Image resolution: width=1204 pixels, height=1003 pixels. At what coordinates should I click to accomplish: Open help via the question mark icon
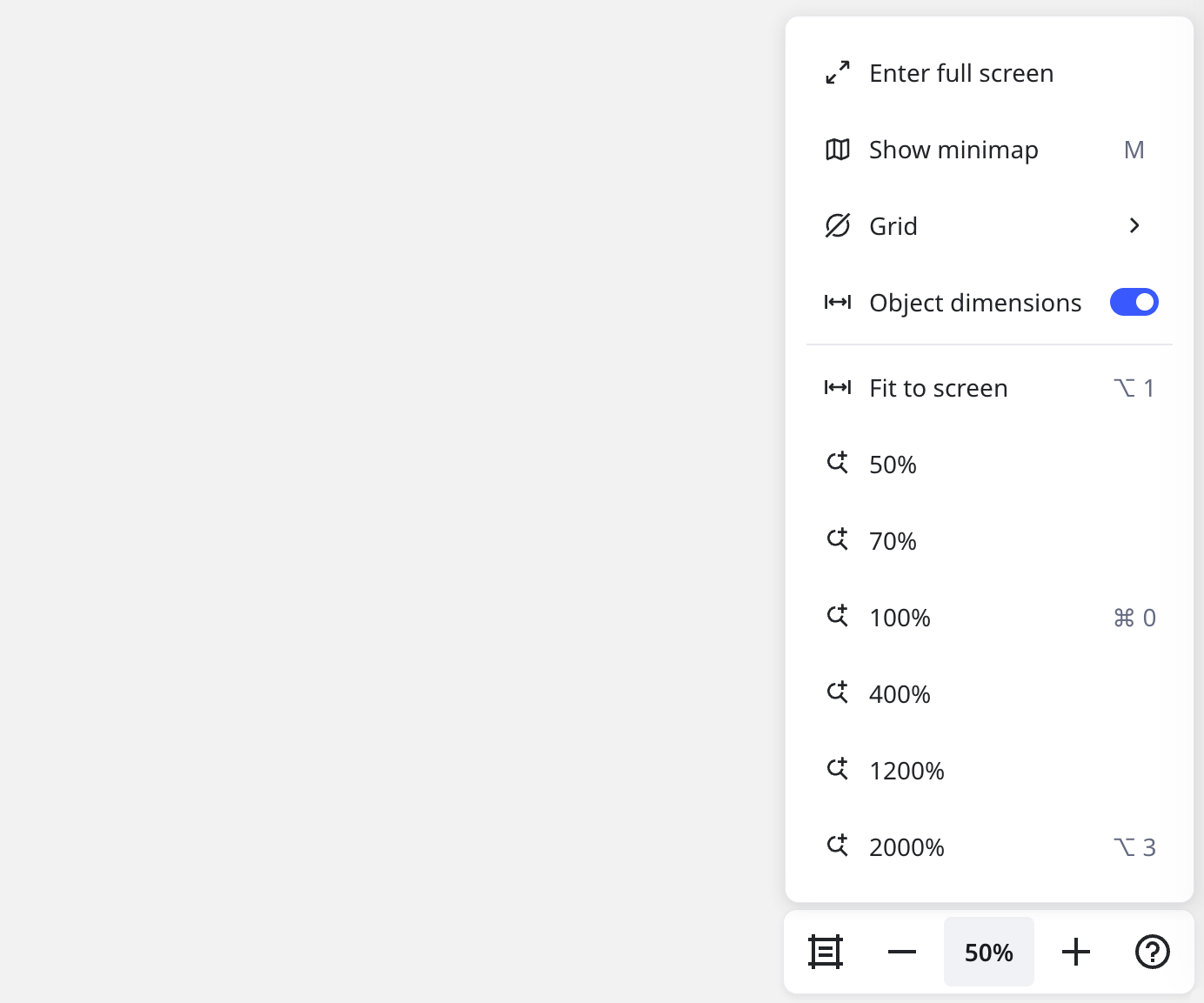pyautogui.click(x=1153, y=952)
